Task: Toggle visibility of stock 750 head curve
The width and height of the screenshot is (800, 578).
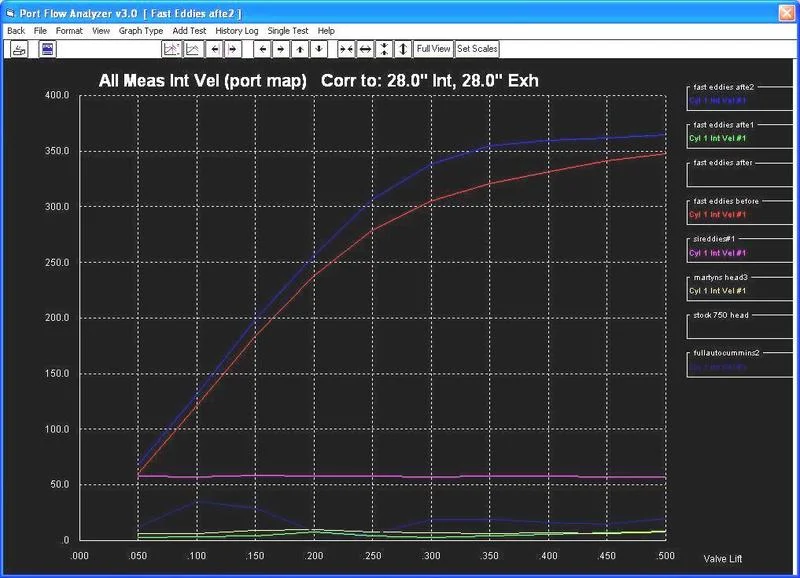Action: [x=722, y=317]
